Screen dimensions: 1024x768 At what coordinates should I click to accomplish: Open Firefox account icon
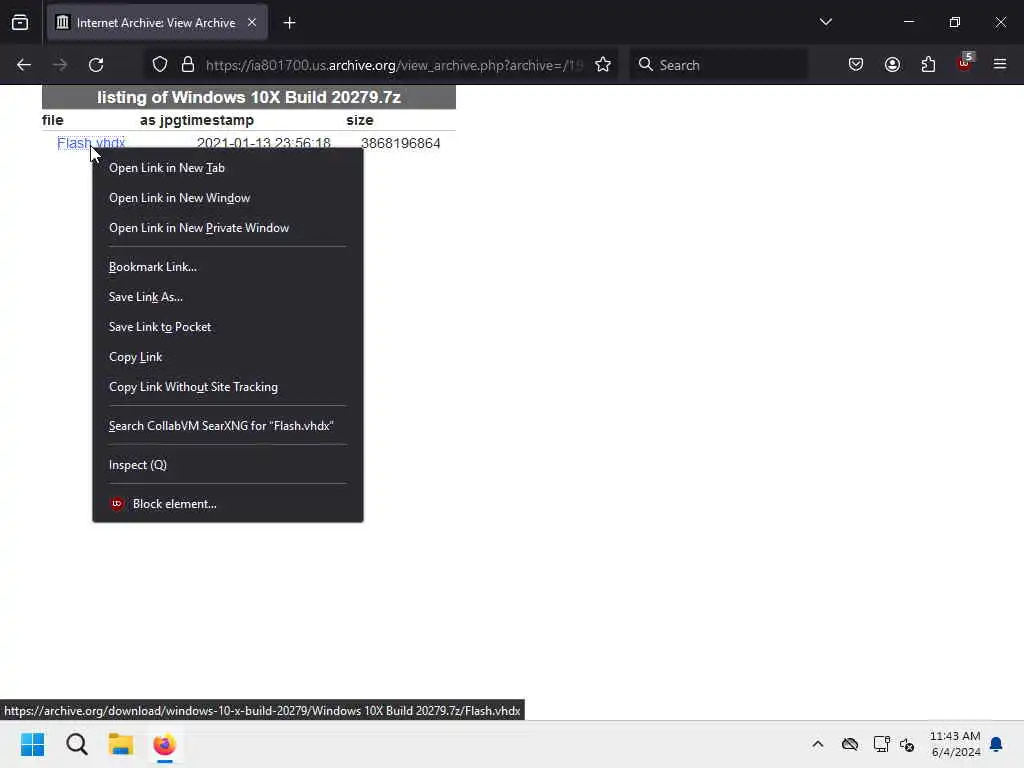click(892, 64)
